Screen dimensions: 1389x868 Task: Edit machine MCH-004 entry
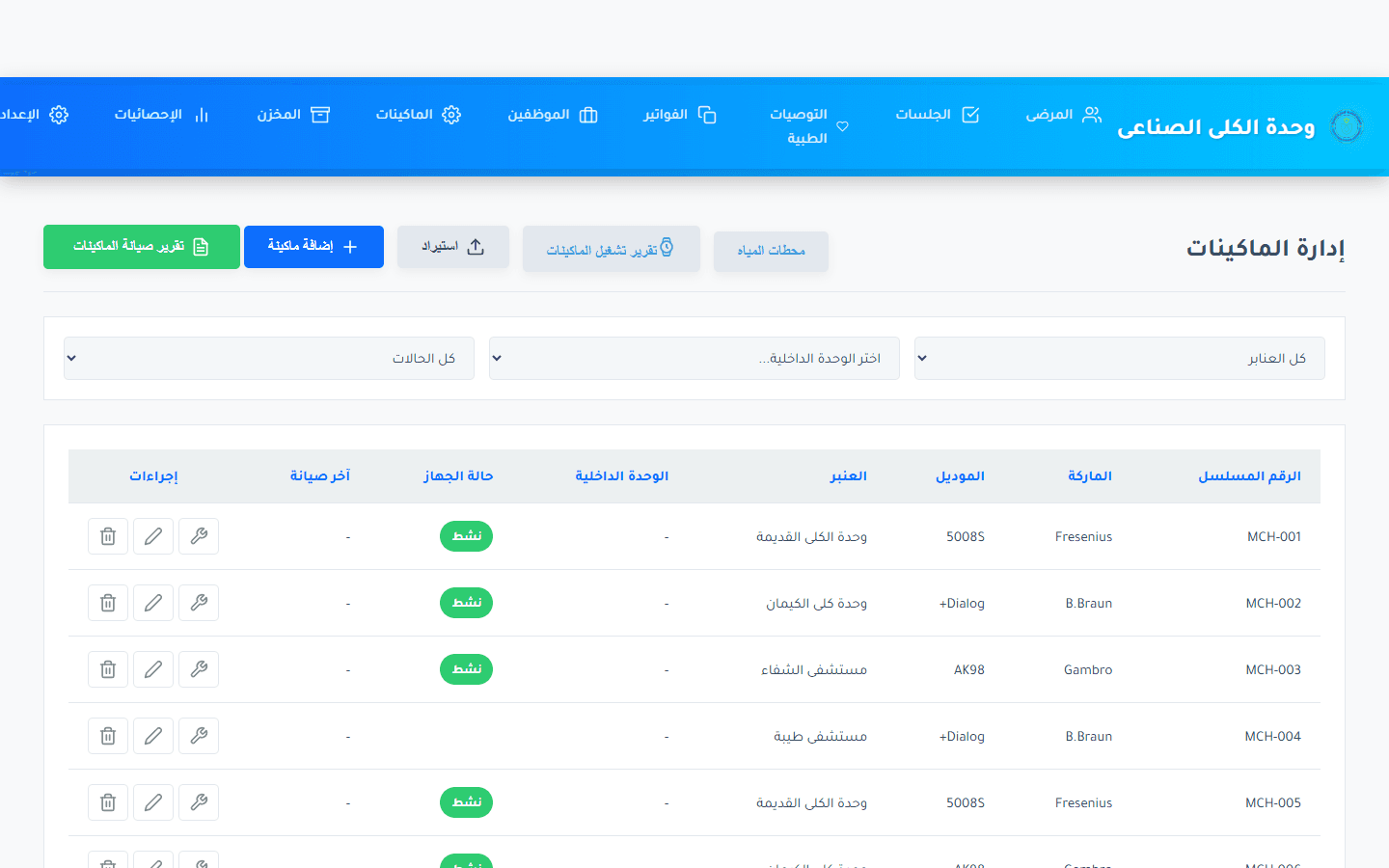(x=153, y=736)
